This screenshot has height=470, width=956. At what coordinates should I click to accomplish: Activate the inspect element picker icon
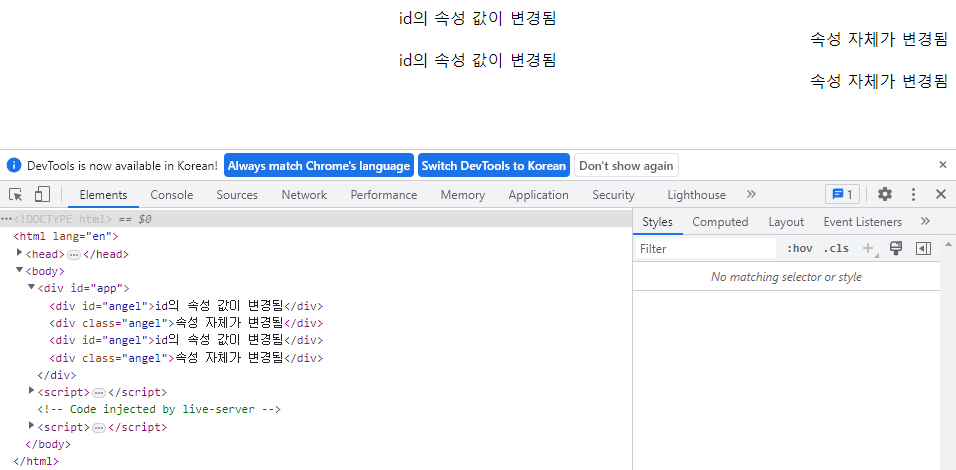(x=16, y=194)
